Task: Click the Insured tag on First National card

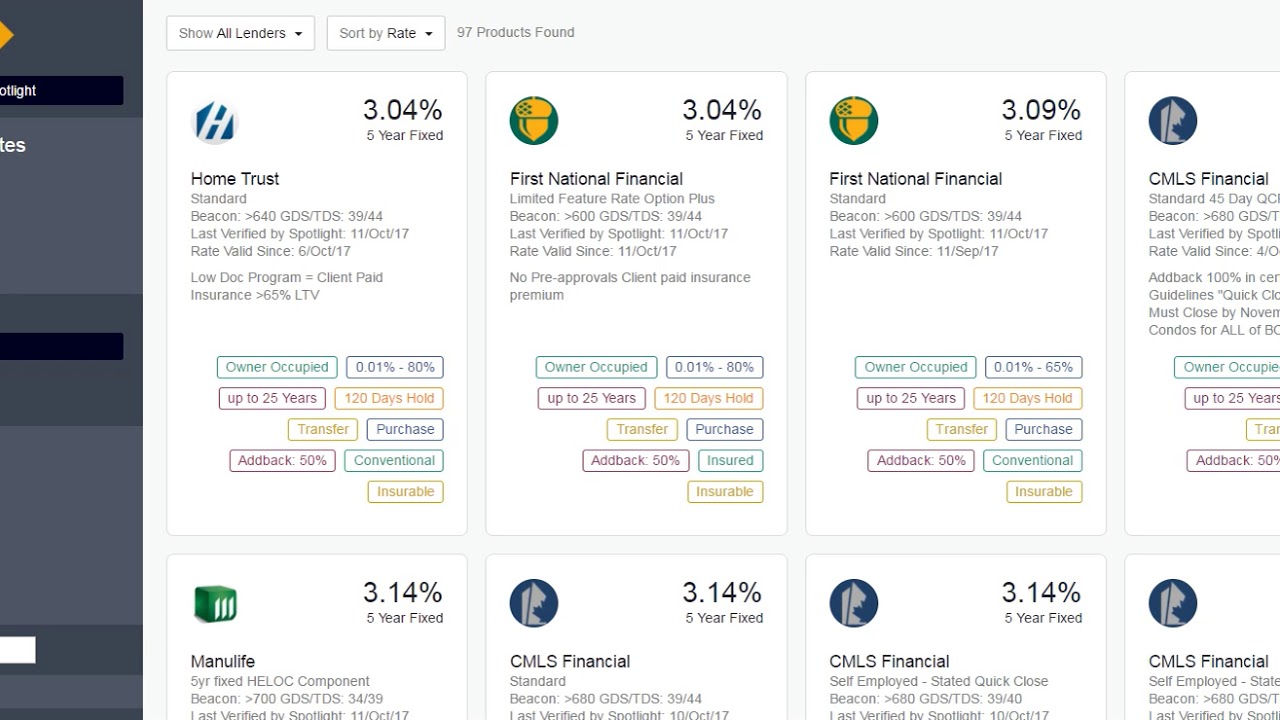Action: point(731,460)
